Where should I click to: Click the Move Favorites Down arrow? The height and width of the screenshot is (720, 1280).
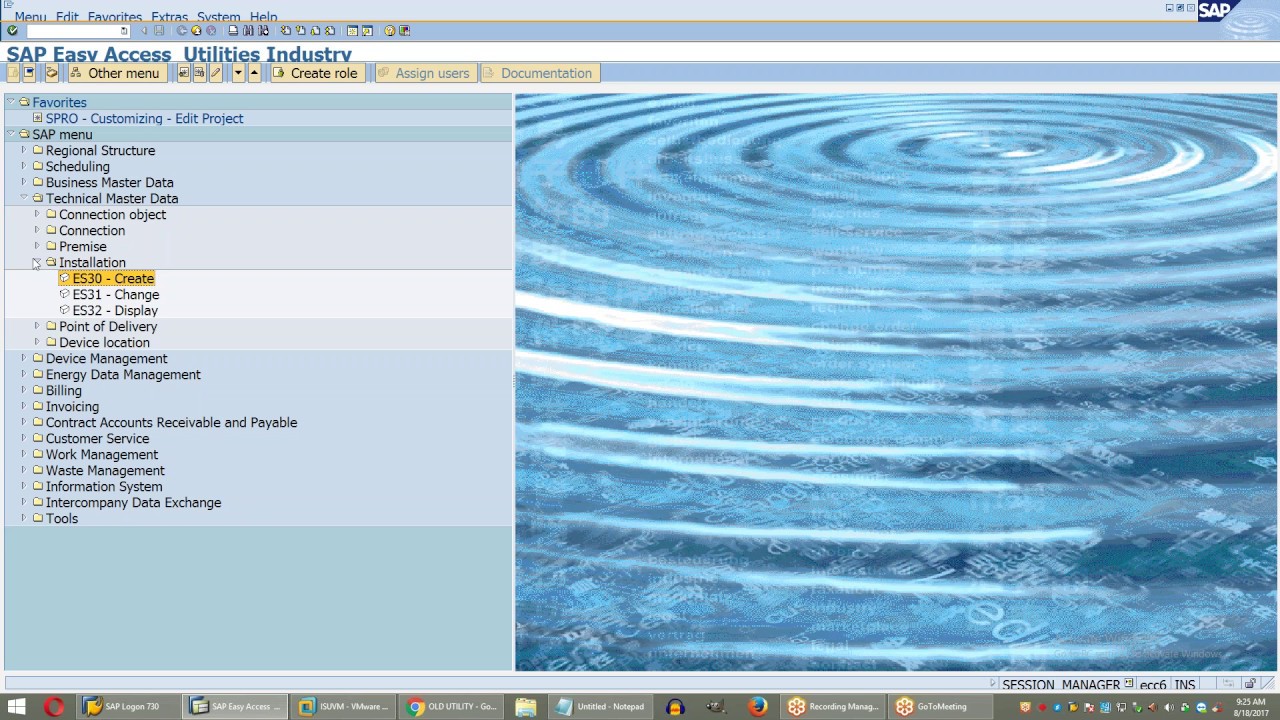coord(238,73)
